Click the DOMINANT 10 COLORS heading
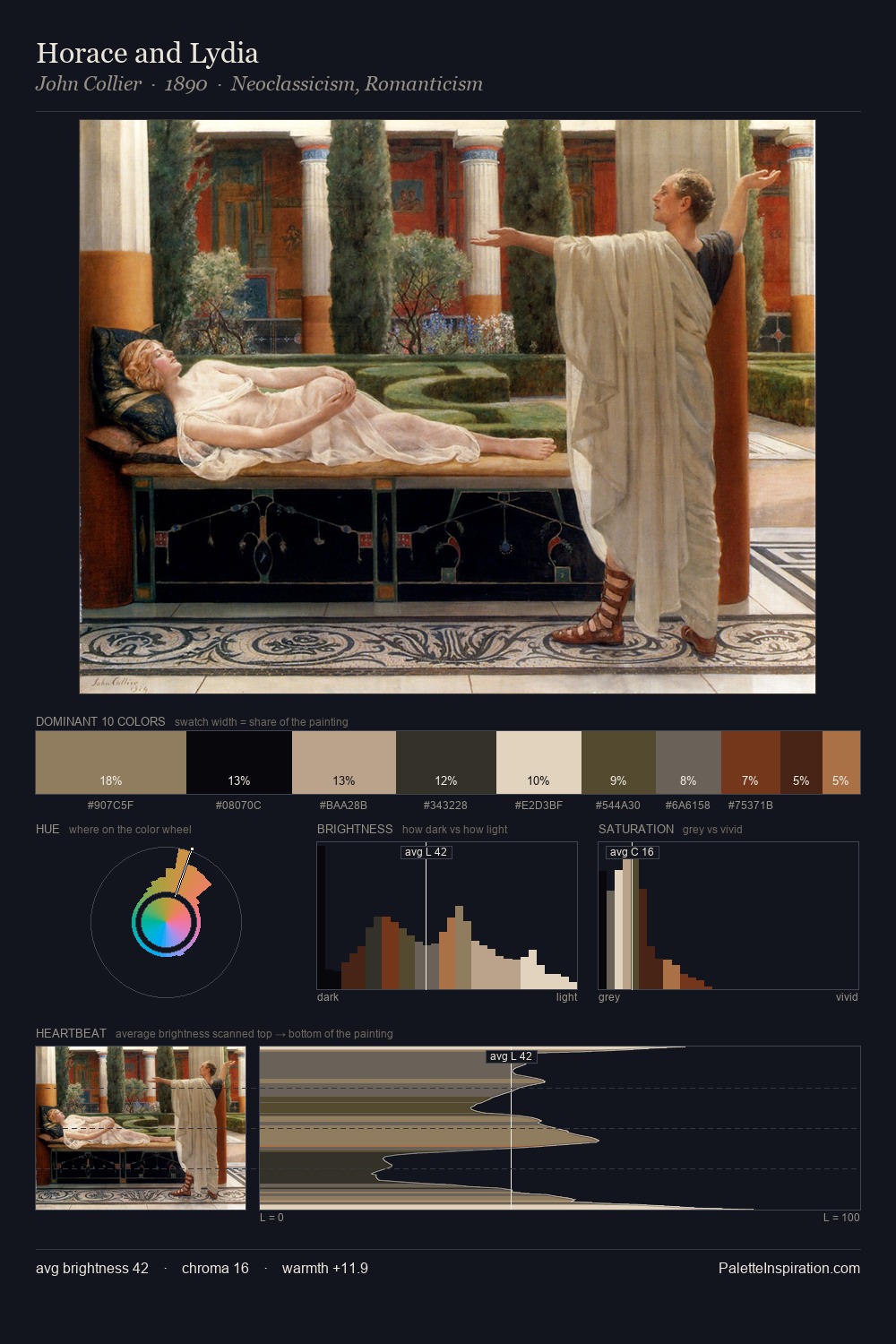Image resolution: width=896 pixels, height=1344 pixels. click(100, 721)
